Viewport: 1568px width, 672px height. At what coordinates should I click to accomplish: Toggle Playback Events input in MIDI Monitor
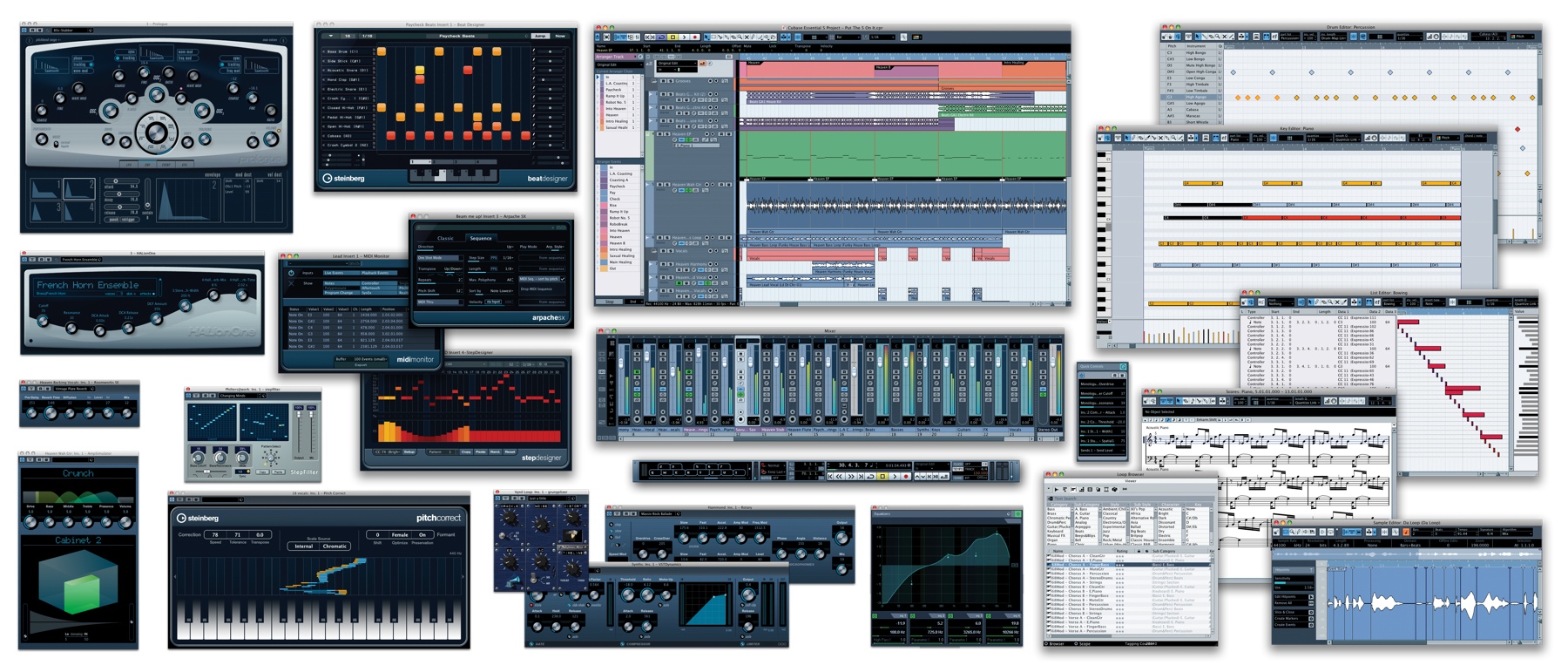coord(379,273)
